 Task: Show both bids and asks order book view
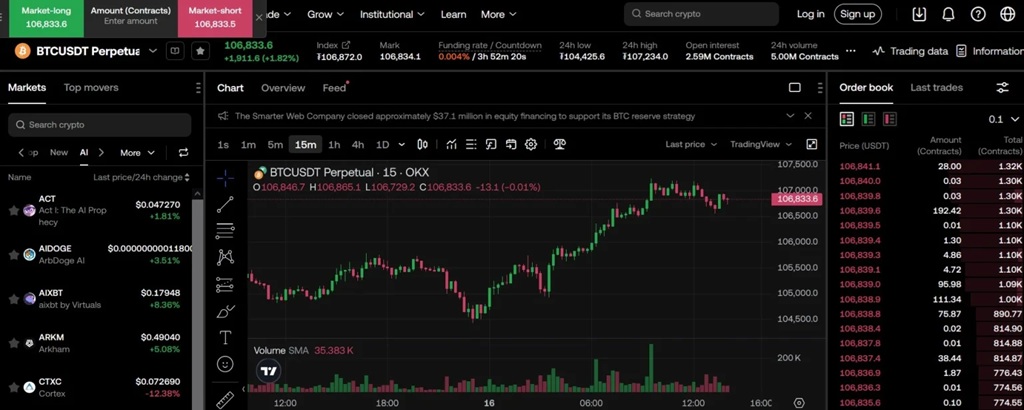coord(847,119)
